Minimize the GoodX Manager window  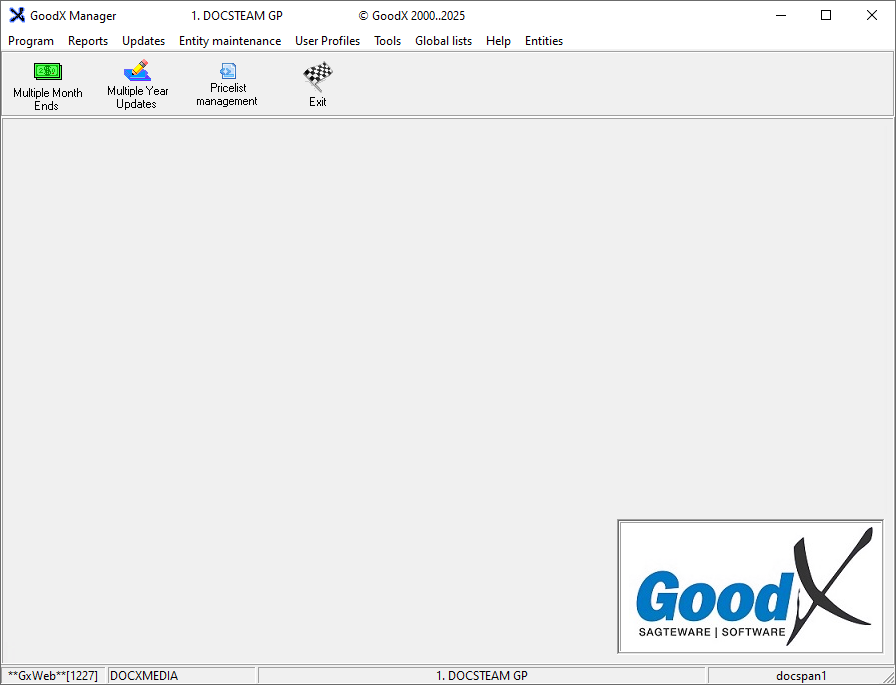click(x=781, y=15)
